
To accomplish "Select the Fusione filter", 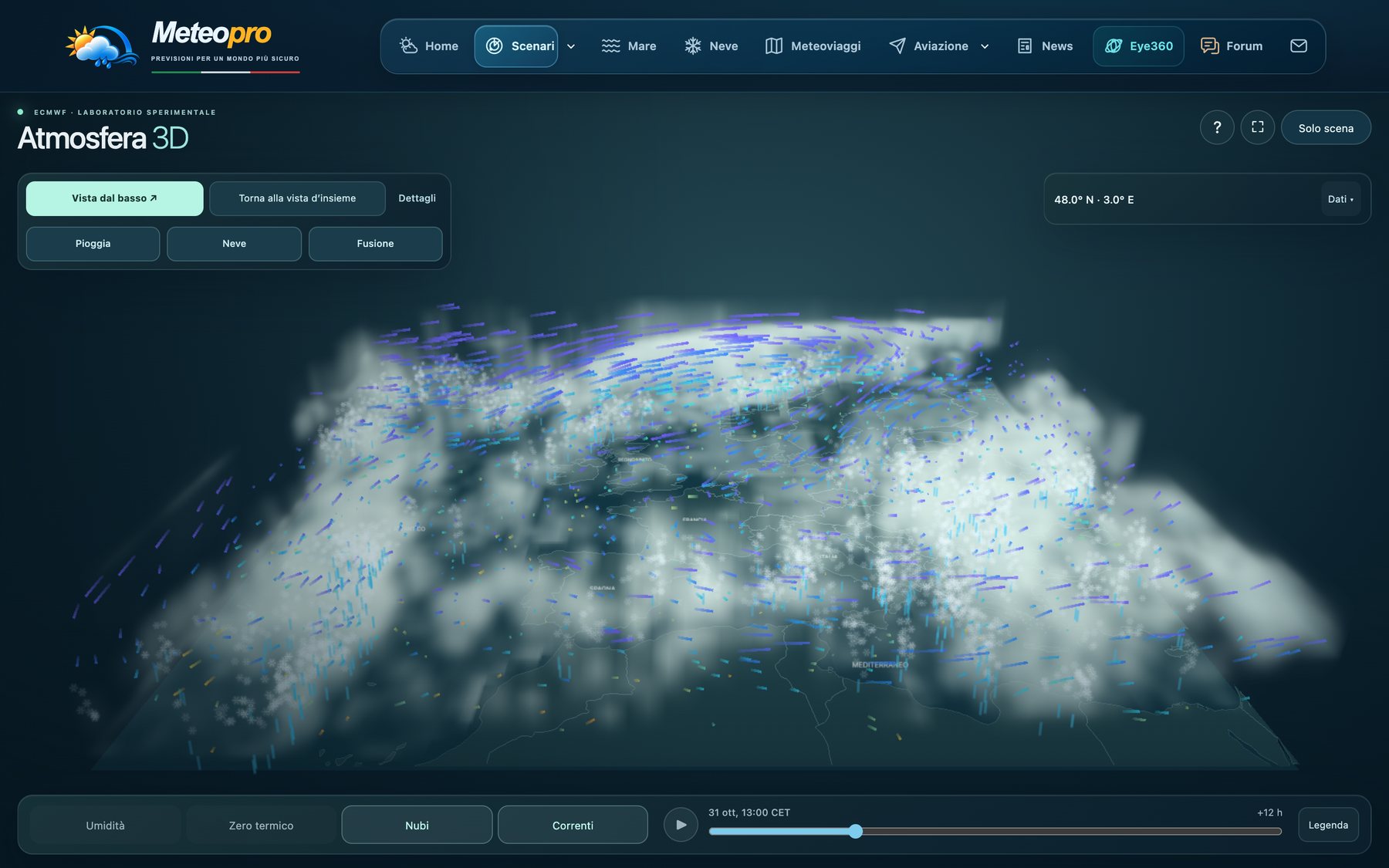I will (376, 244).
